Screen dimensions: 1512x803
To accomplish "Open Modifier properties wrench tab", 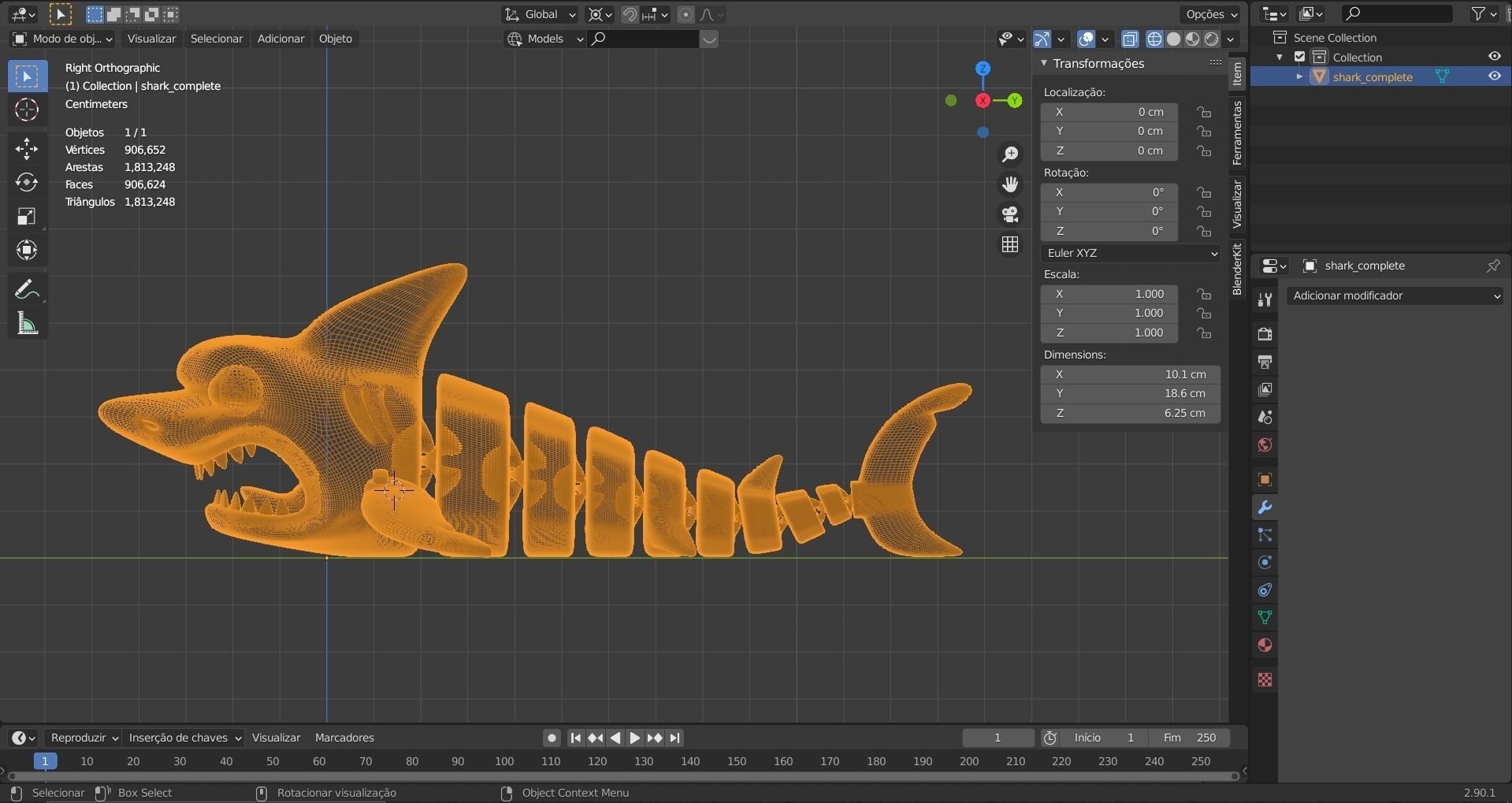I will click(1265, 507).
